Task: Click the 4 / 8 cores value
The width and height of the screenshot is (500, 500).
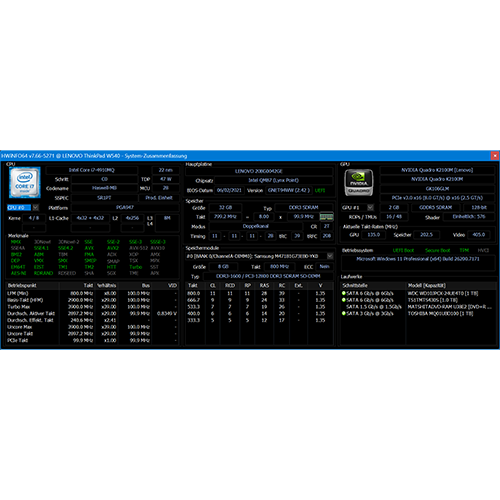Action: pos(34,218)
